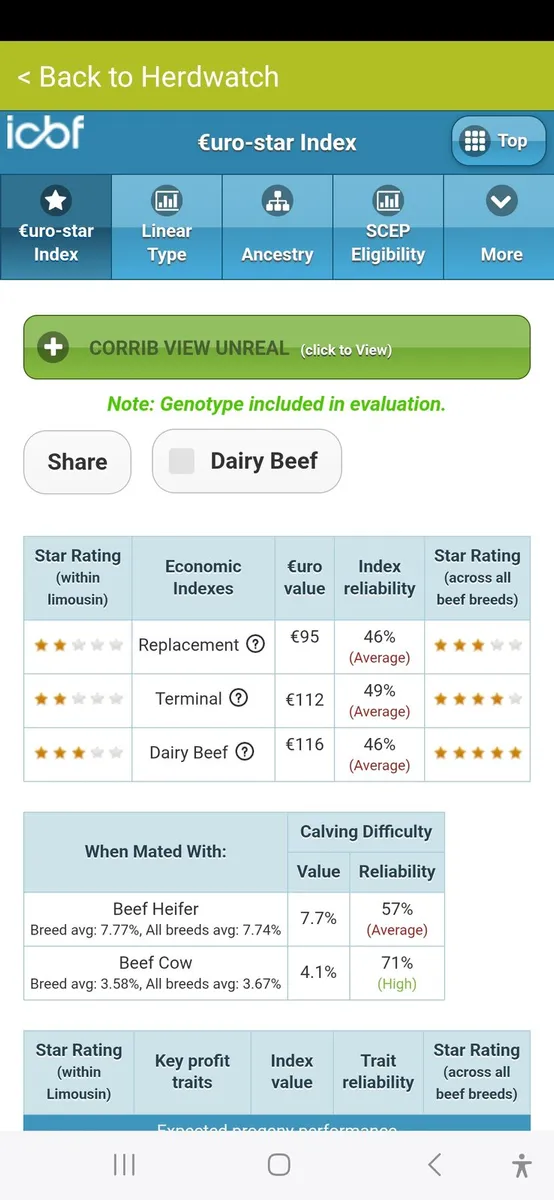Tap the Android recent apps icon
The image size is (554, 1200).
click(x=124, y=1165)
